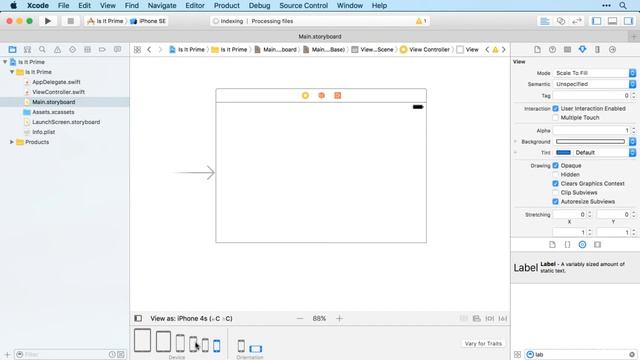Select portrait orientation

(x=241, y=346)
